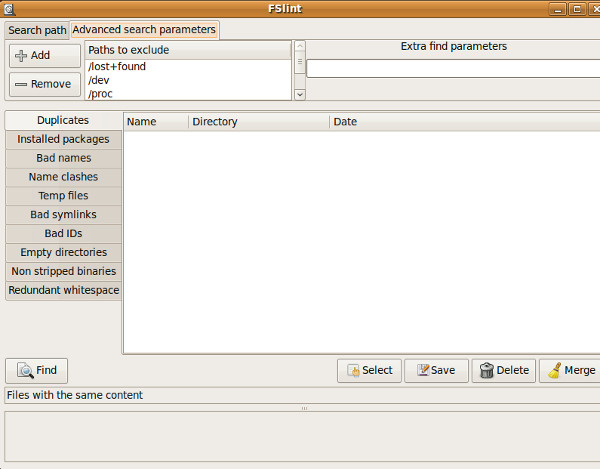Viewport: 600px width, 469px height.
Task: Select the Empty directories category
Action: pos(63,252)
